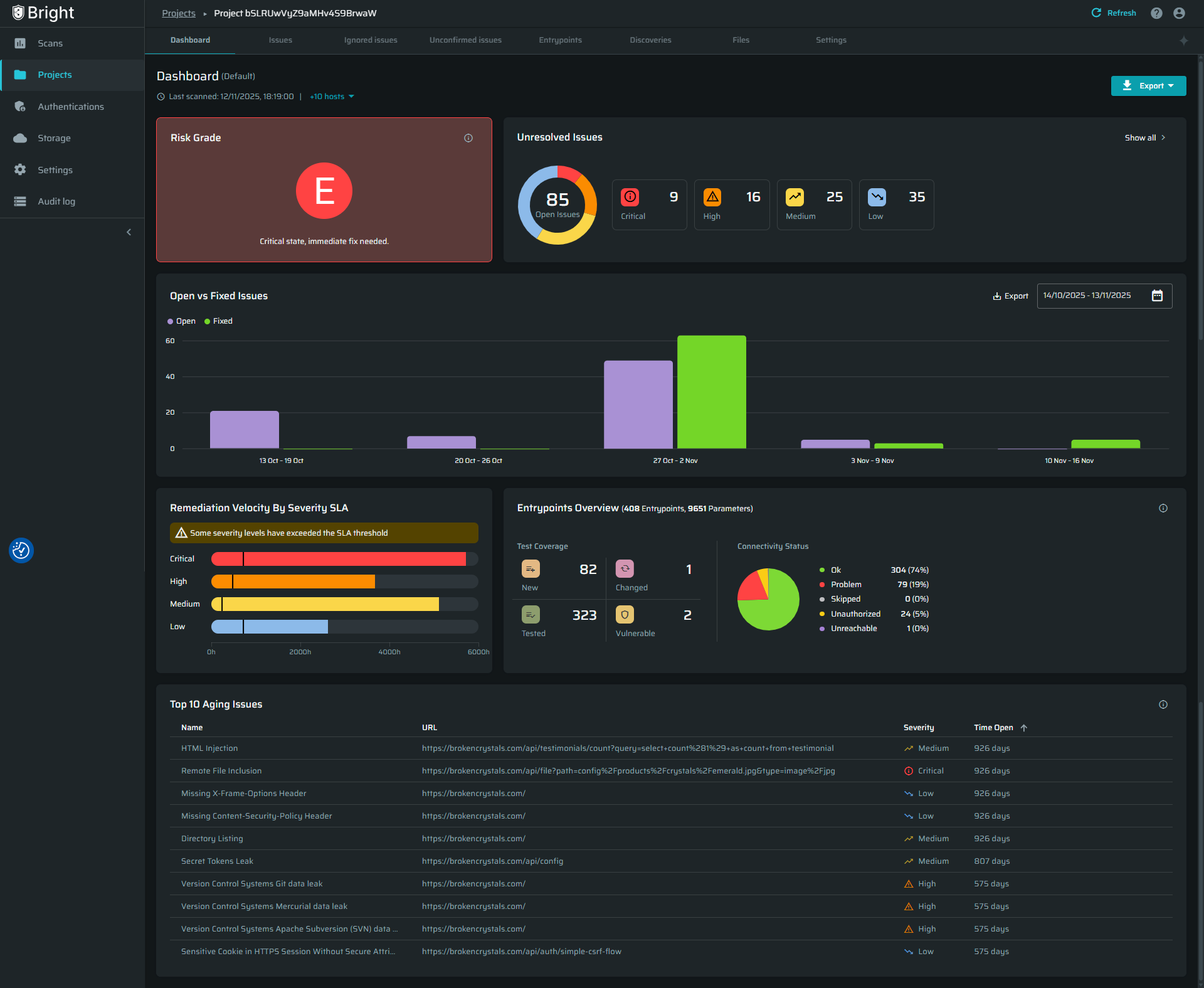The width and height of the screenshot is (1204, 988).
Task: Click the sparkle icon beside tabs
Action: click(x=1183, y=40)
